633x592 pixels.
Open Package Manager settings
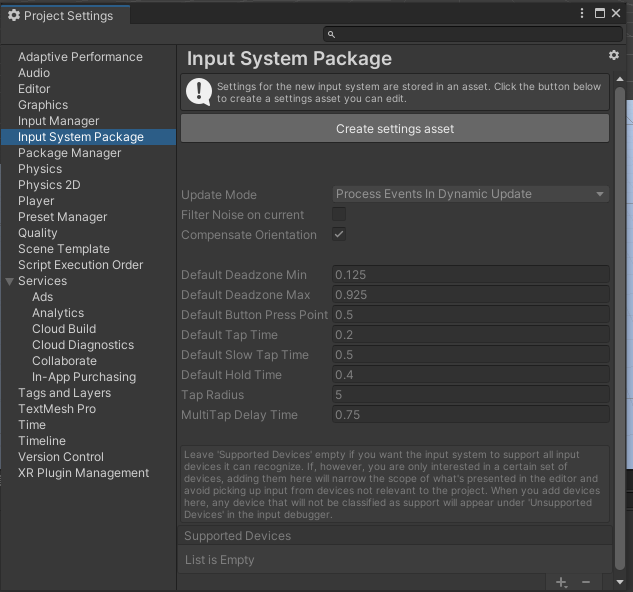pos(69,153)
